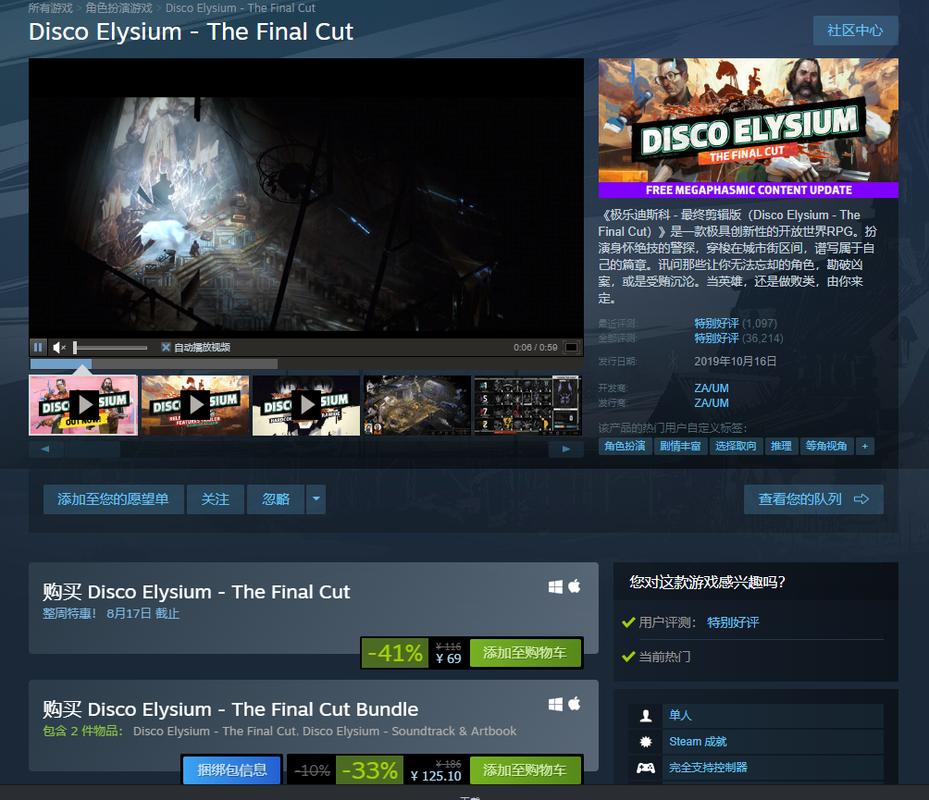Screen dimensions: 929x800
Task: Select the 推理 tag
Action: pyautogui.click(x=781, y=446)
